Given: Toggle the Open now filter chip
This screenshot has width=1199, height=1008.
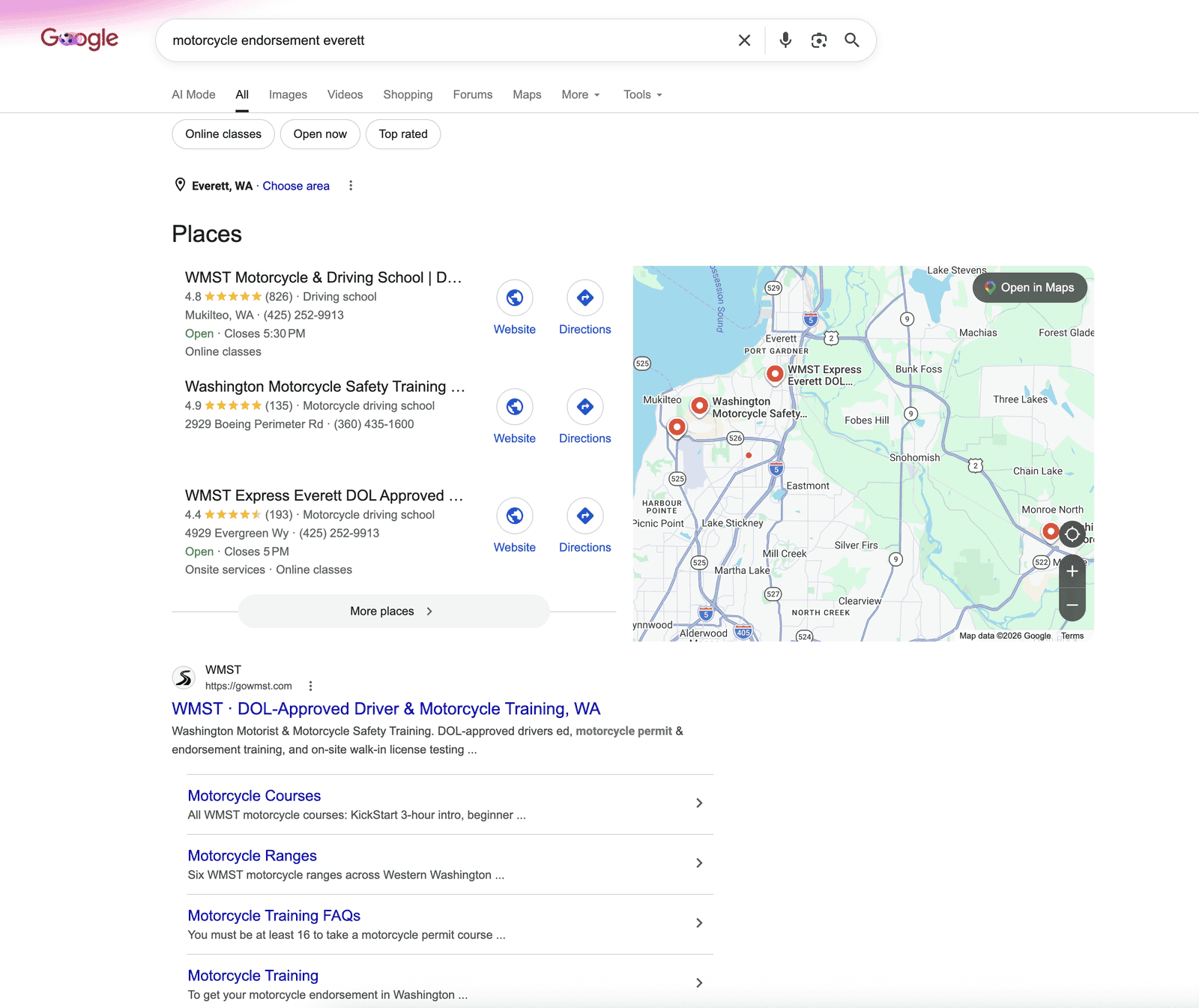Looking at the screenshot, I should (320, 134).
